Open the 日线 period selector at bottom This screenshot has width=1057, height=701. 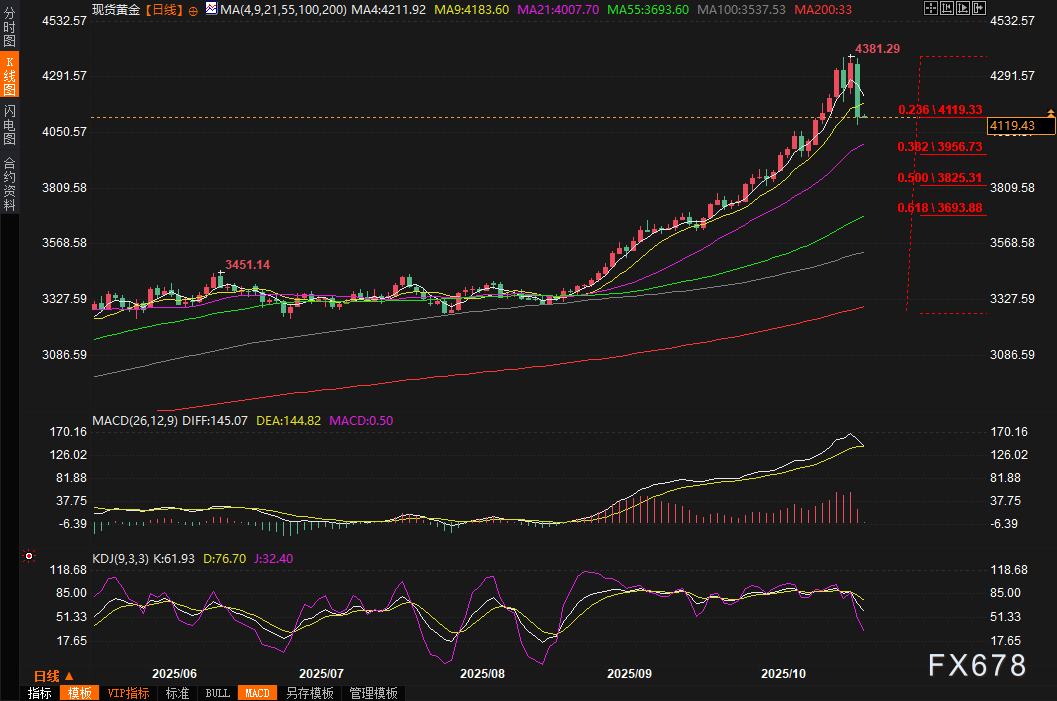pos(52,676)
